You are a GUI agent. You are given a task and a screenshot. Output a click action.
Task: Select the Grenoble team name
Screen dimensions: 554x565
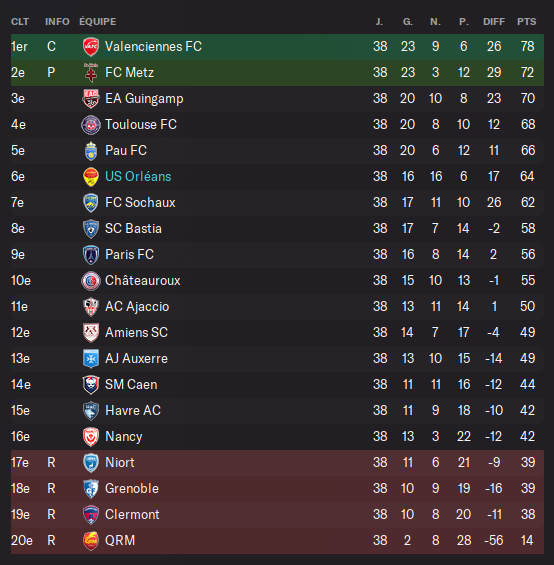click(132, 489)
